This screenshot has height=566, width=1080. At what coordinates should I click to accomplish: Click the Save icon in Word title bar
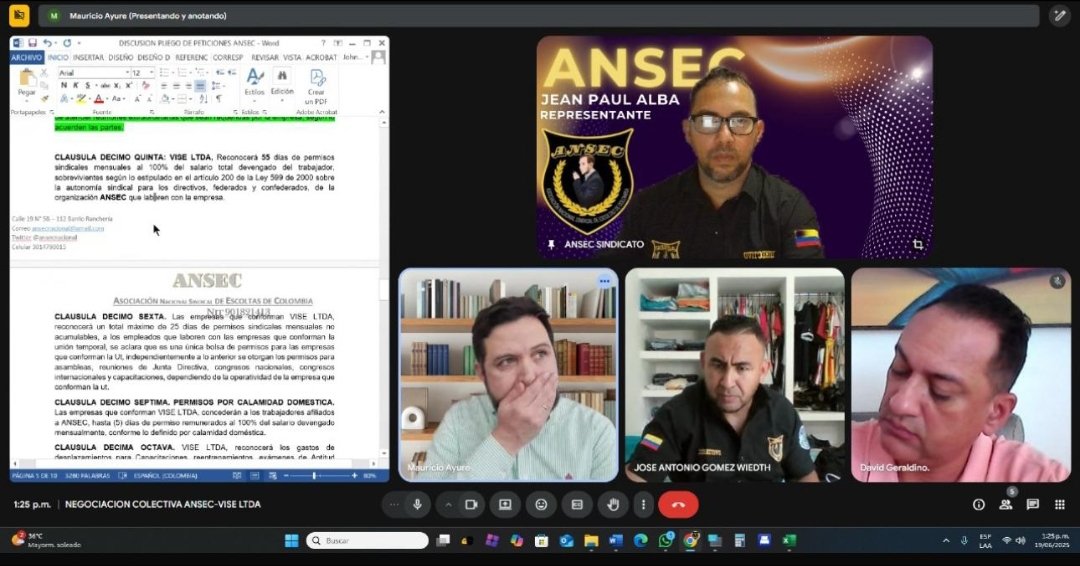point(32,43)
